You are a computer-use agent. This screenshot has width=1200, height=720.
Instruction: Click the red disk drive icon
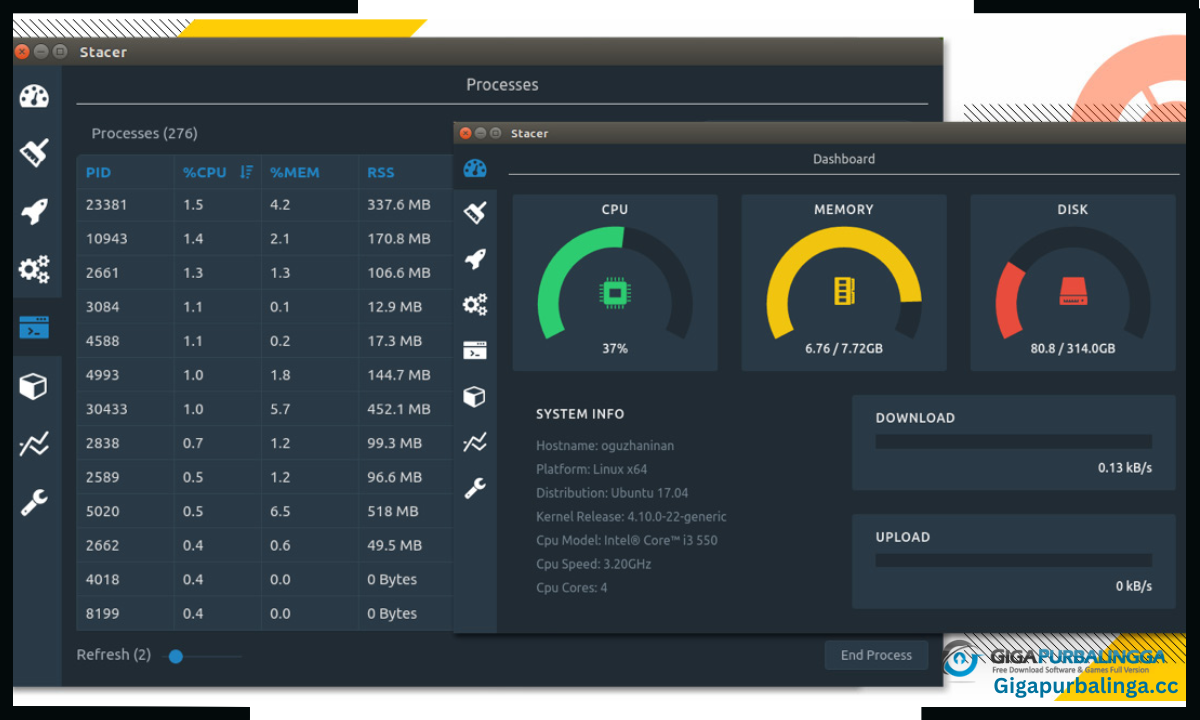coord(1073,292)
